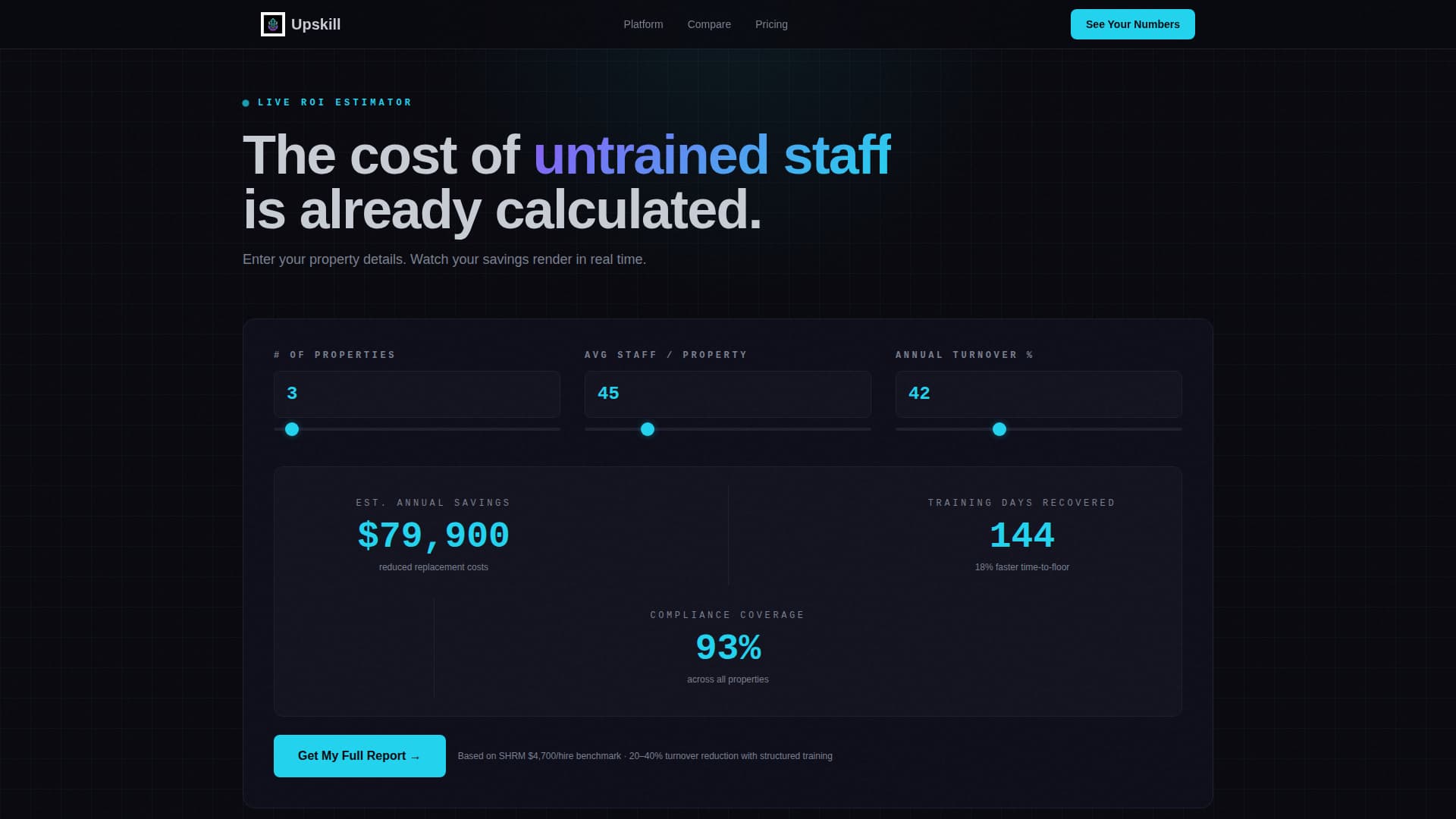Click the Avg Staff / Property slider handle
The image size is (1456, 819).
tap(648, 429)
